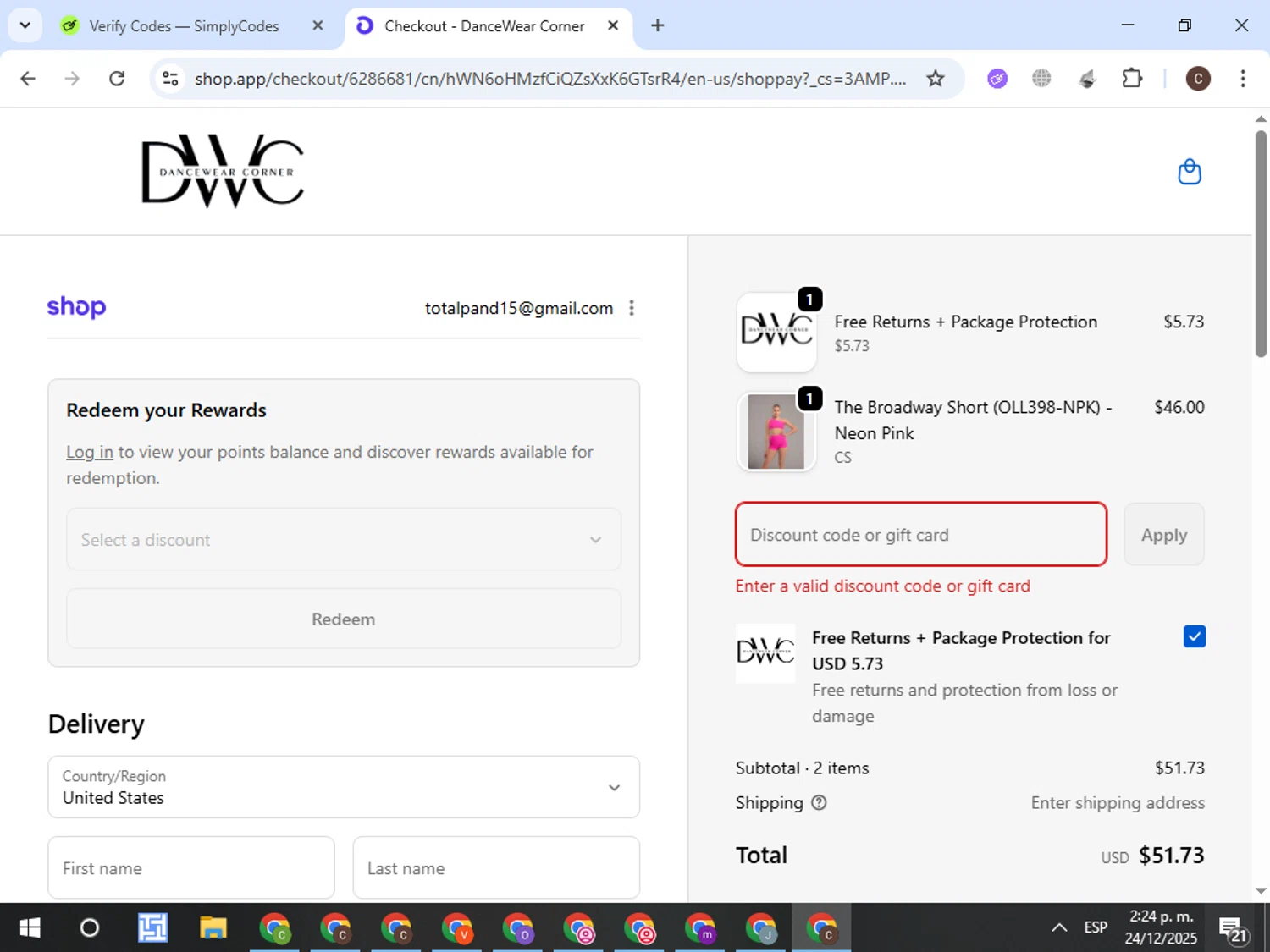Click the blue maze app on taskbar
This screenshot has height=952, width=1270.
(152, 928)
